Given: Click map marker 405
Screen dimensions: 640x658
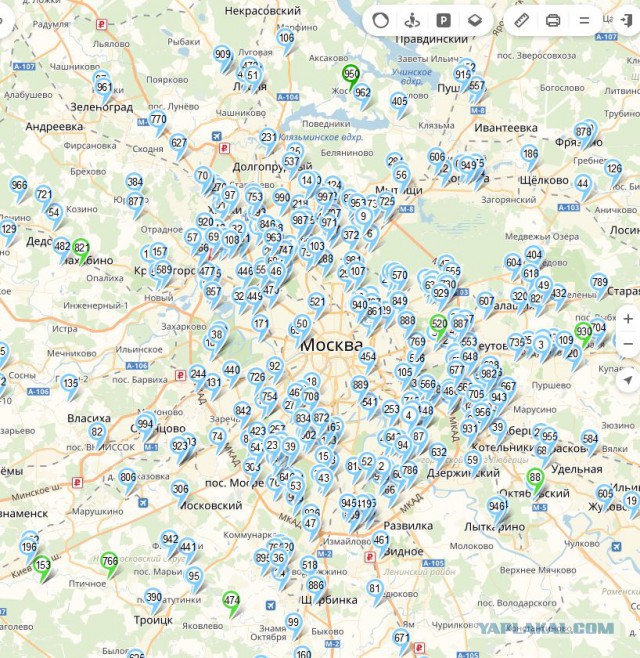Looking at the screenshot, I should pyautogui.click(x=399, y=101).
